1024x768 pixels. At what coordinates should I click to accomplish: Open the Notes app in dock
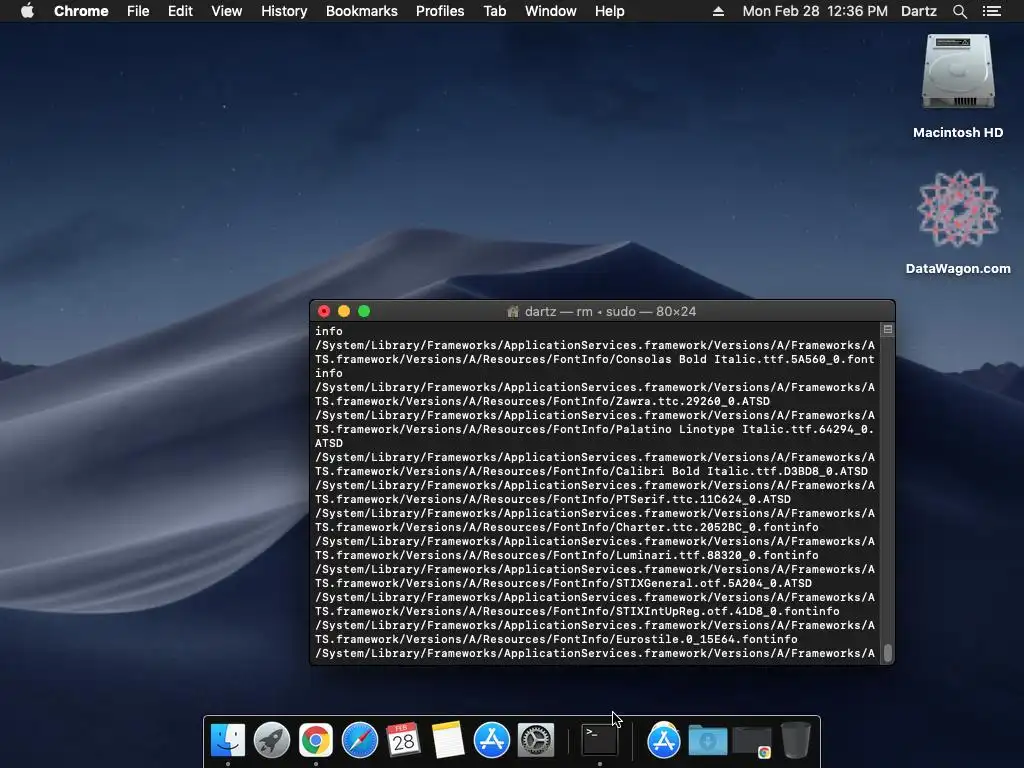448,741
